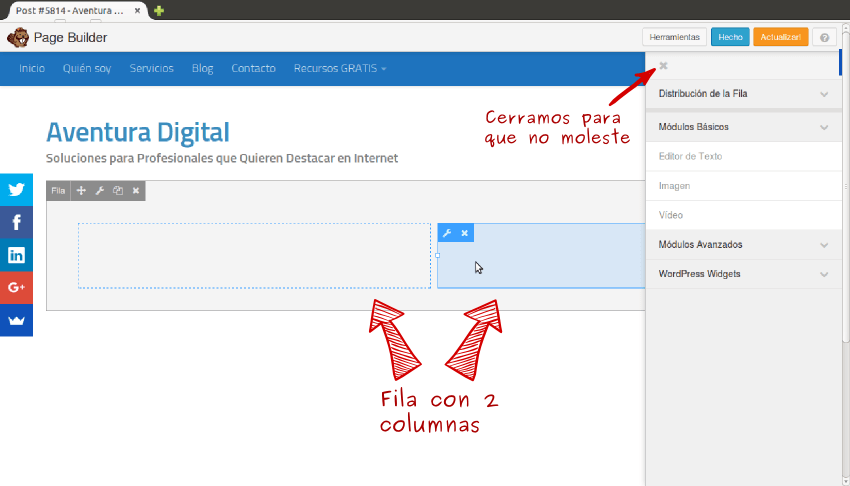Expand the Módulos Avanzados section
Screen dimensions: 850x486
click(x=743, y=245)
